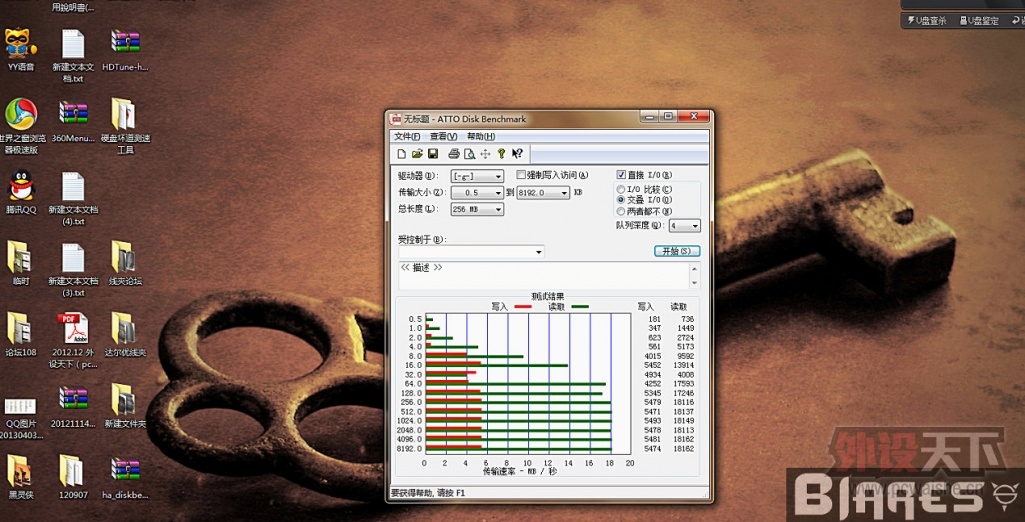Open the 8192.0 end size dropdown

pos(564,193)
